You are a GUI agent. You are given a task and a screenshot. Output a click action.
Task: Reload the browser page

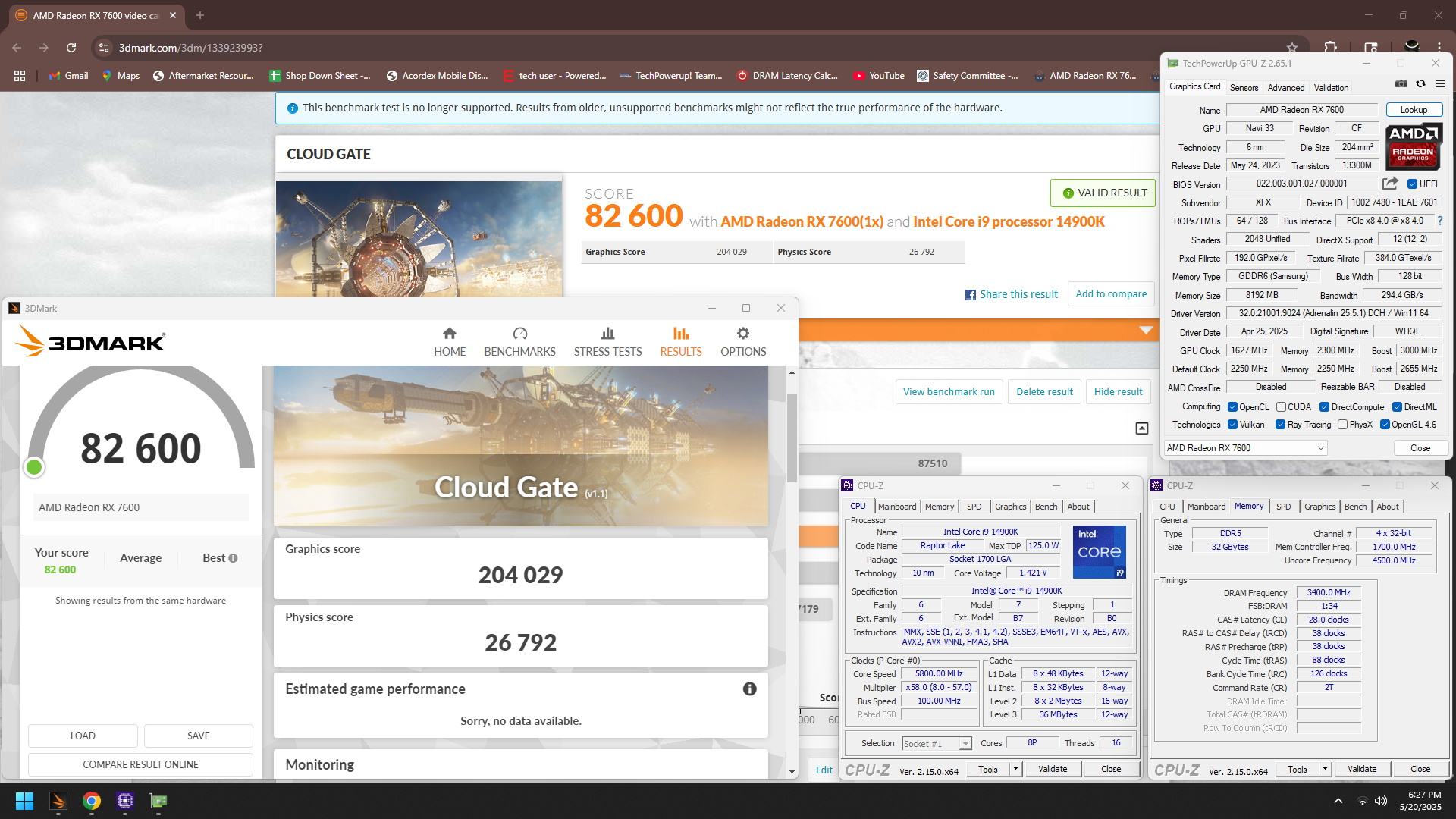[71, 47]
